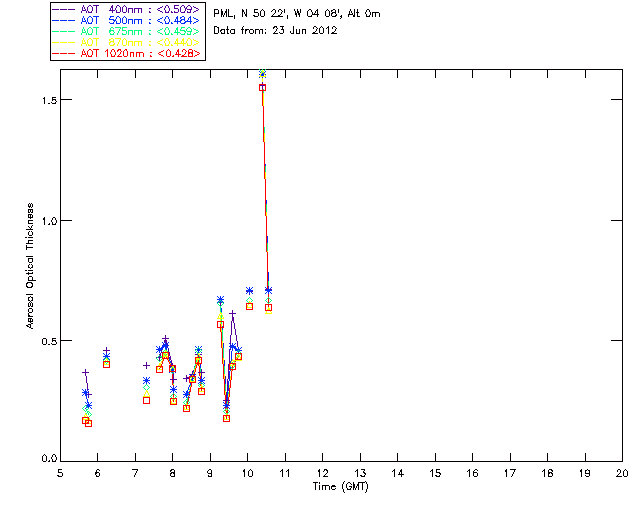Screen dimensions: 640x512
Task: Click the Time (GMT) axis label
Action: click(x=341, y=487)
